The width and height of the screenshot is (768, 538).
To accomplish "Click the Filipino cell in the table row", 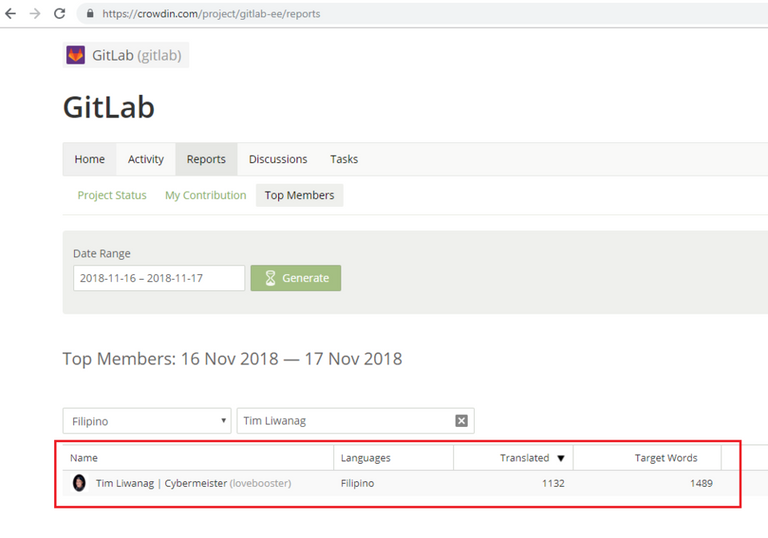I will point(357,483).
